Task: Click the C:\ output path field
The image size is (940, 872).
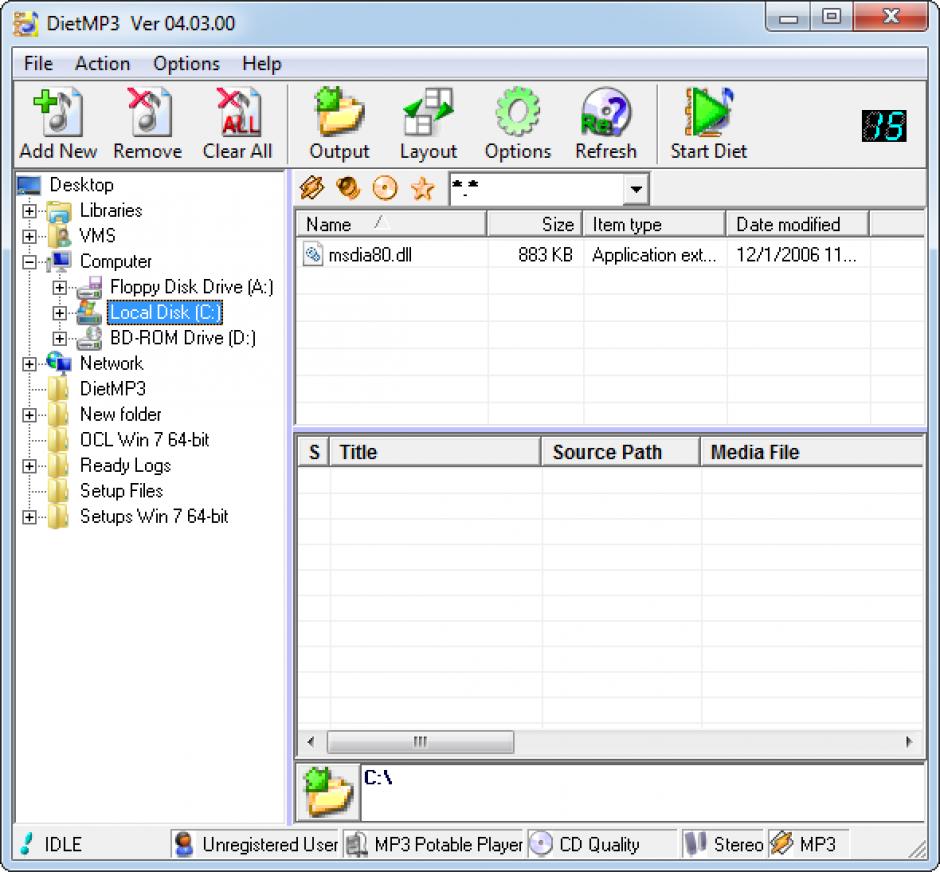Action: point(643,792)
